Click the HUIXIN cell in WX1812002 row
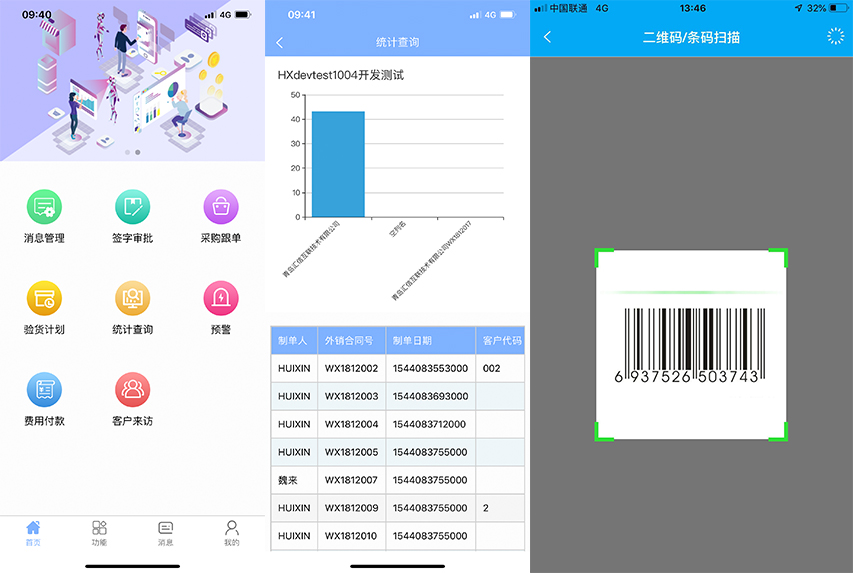The width and height of the screenshot is (853, 573). (x=294, y=368)
